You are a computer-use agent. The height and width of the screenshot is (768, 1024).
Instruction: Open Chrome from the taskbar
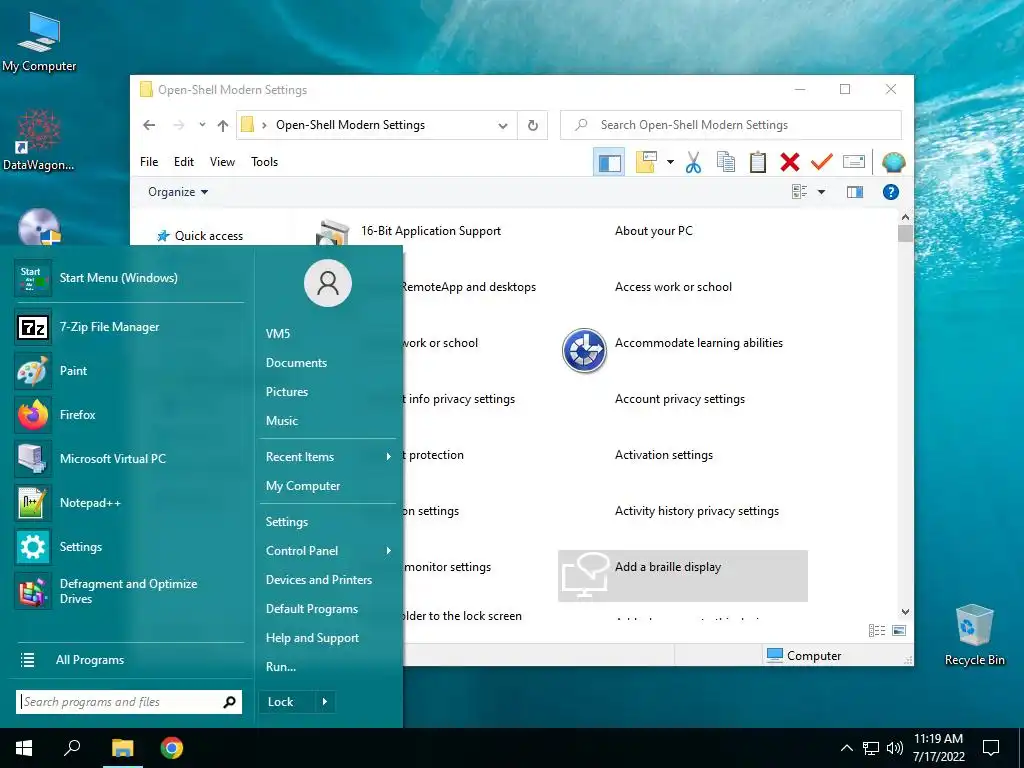click(172, 748)
